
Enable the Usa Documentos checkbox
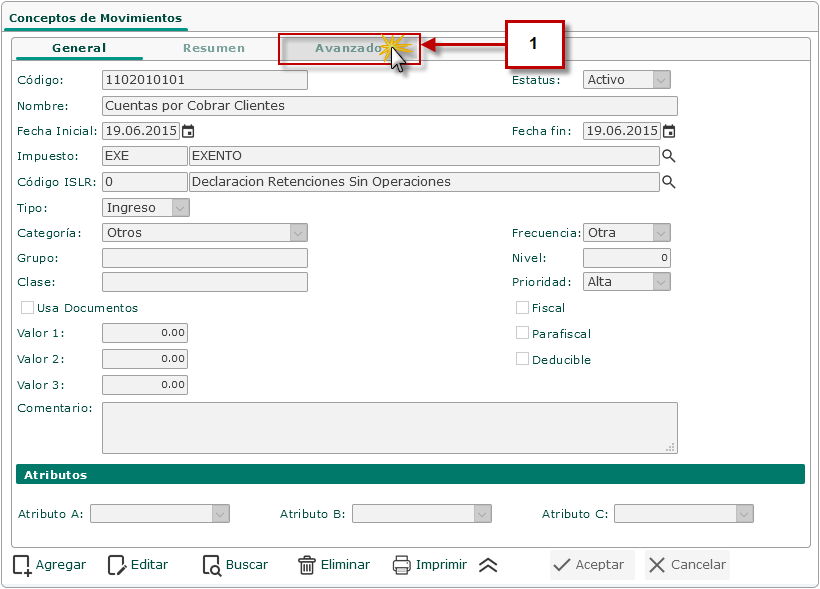point(28,308)
